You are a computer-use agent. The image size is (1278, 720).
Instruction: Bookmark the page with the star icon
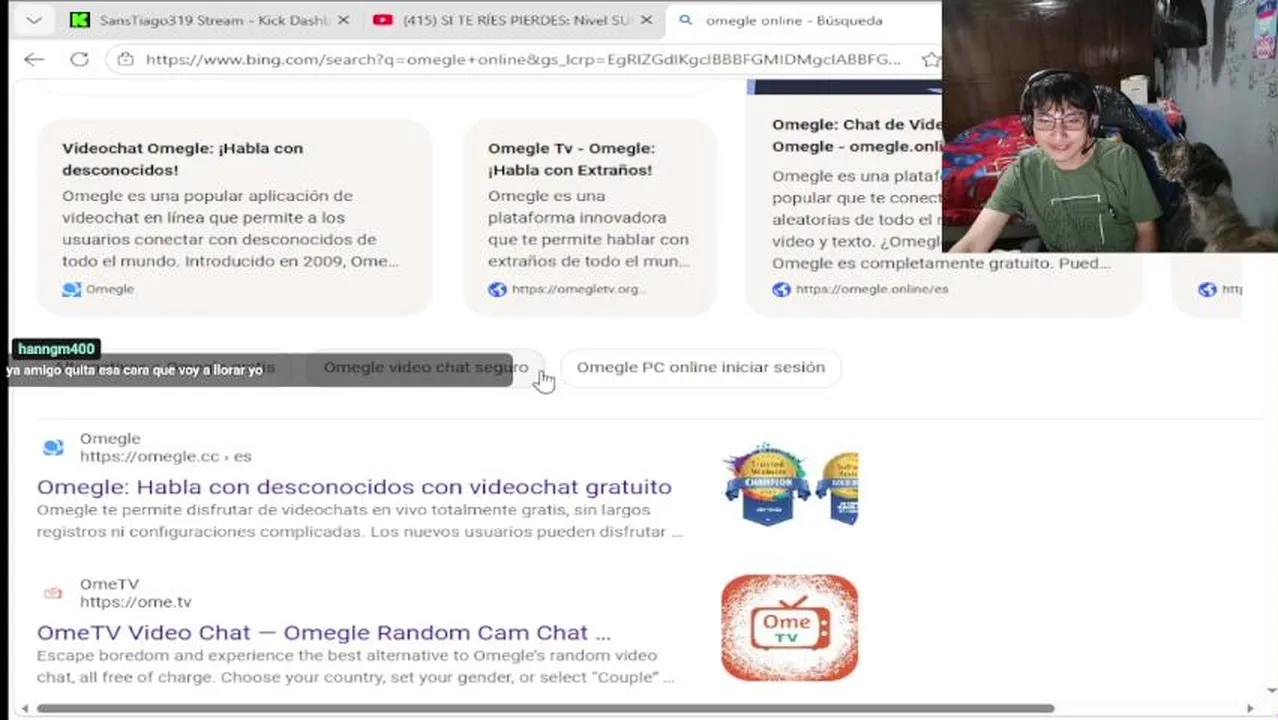coord(931,59)
